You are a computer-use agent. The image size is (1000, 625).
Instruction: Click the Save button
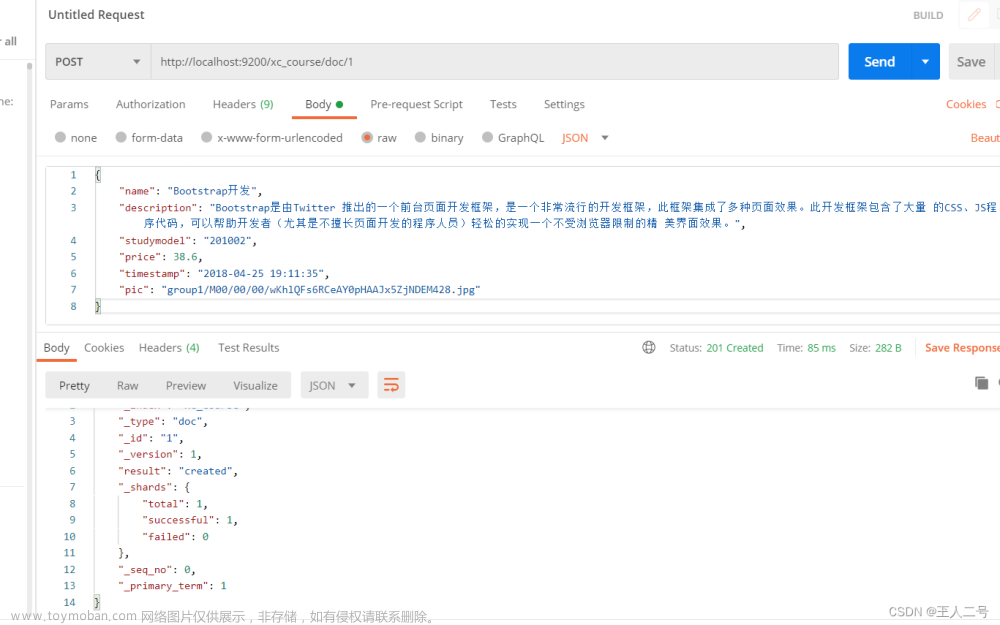tap(971, 62)
